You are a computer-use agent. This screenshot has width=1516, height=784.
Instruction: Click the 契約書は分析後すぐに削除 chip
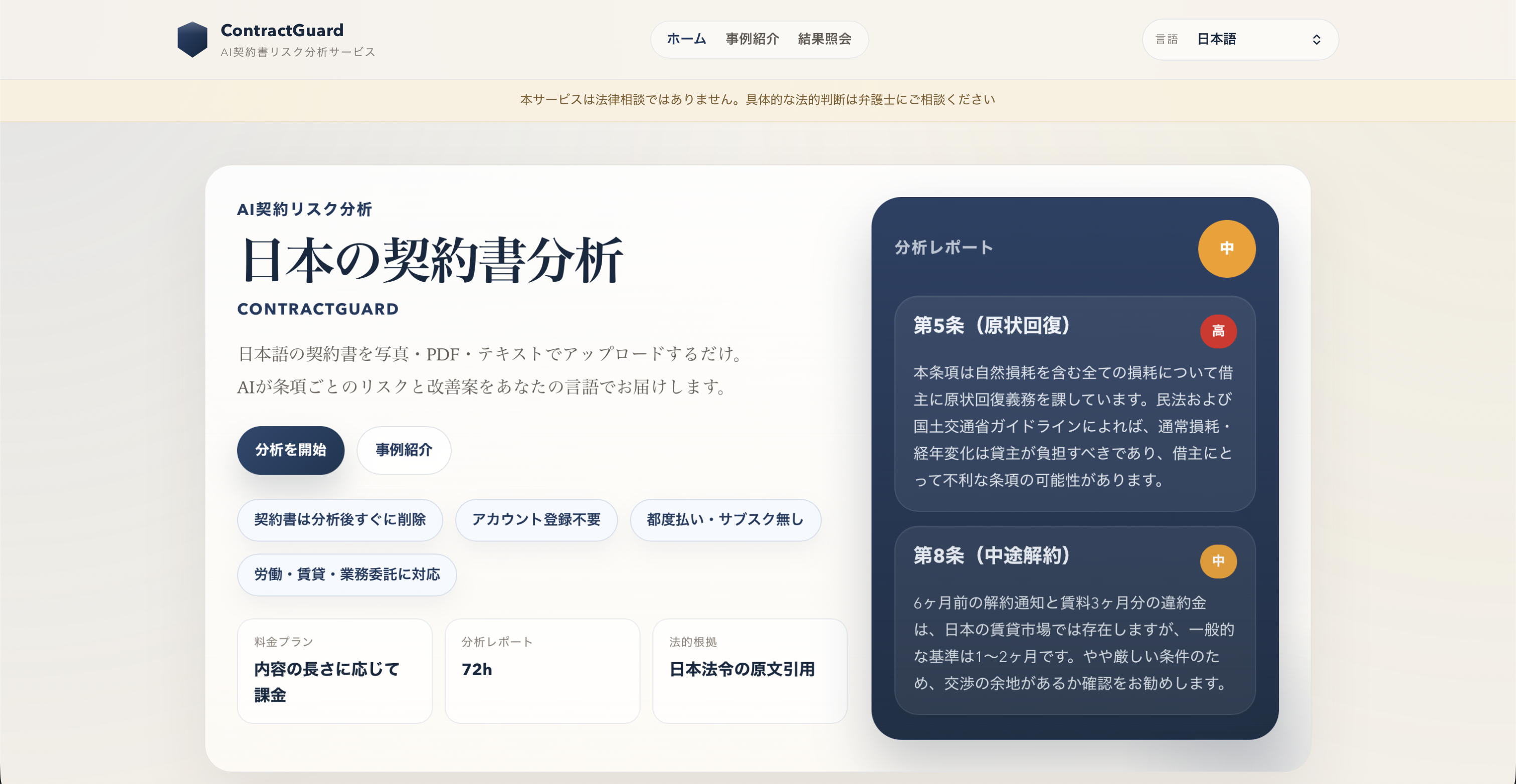pos(339,520)
